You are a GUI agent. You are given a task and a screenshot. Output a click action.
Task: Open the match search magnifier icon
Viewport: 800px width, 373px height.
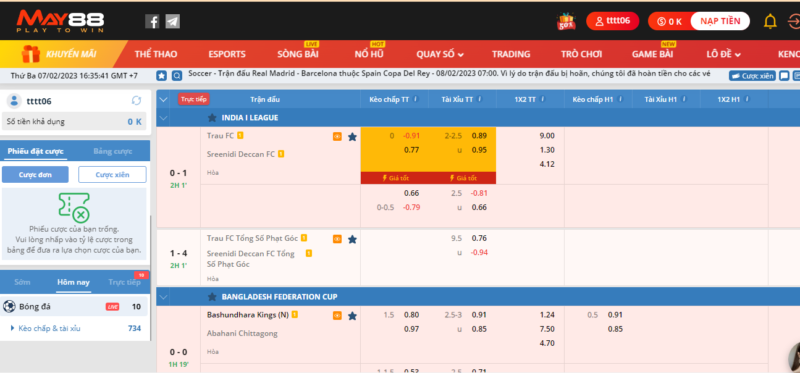[x=177, y=76]
